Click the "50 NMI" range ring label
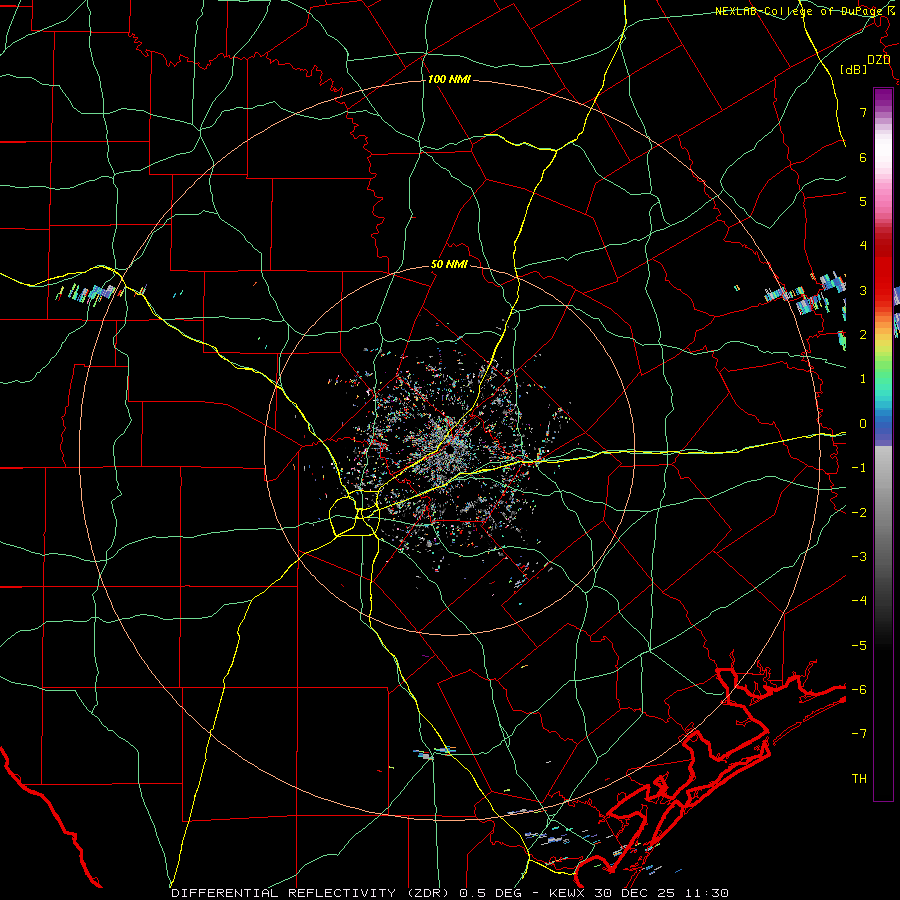The image size is (900, 900). pos(449,265)
